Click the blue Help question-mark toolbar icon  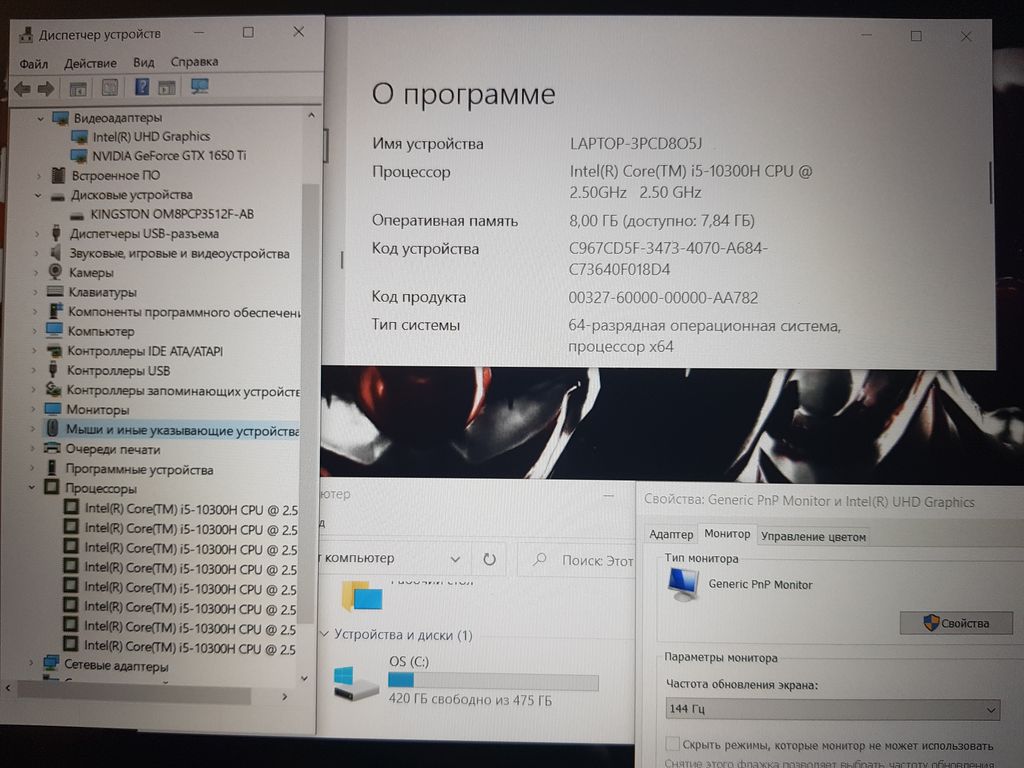point(142,88)
